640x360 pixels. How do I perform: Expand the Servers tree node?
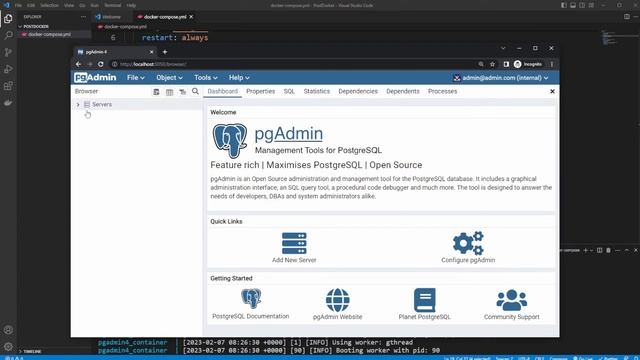78,105
